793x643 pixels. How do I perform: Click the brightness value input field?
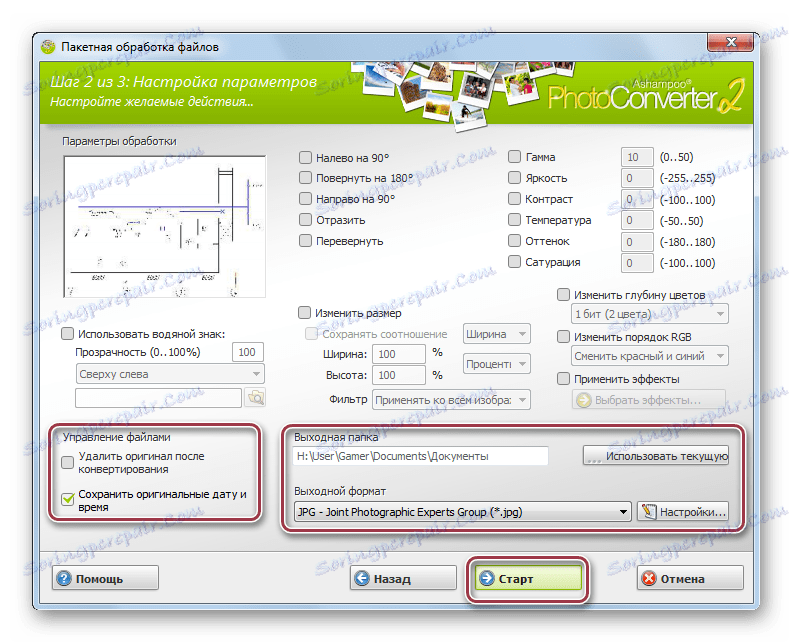[x=637, y=178]
